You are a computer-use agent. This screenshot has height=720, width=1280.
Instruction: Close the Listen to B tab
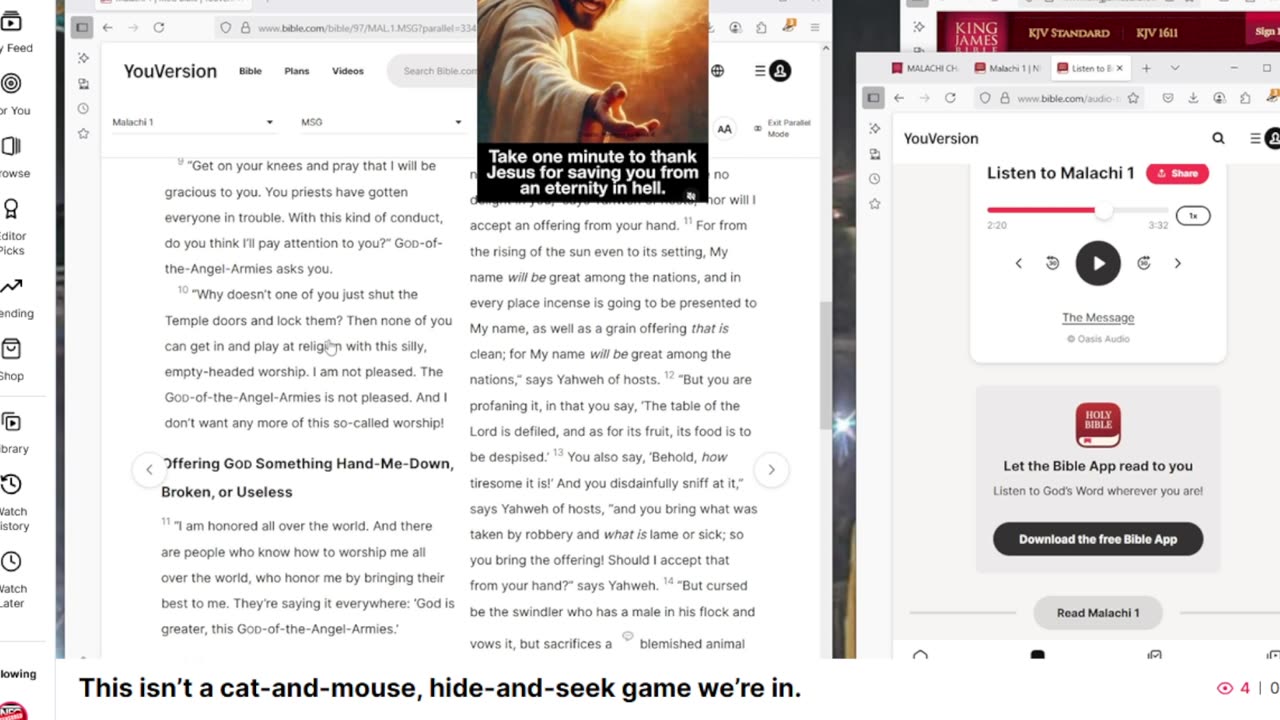click(1120, 68)
